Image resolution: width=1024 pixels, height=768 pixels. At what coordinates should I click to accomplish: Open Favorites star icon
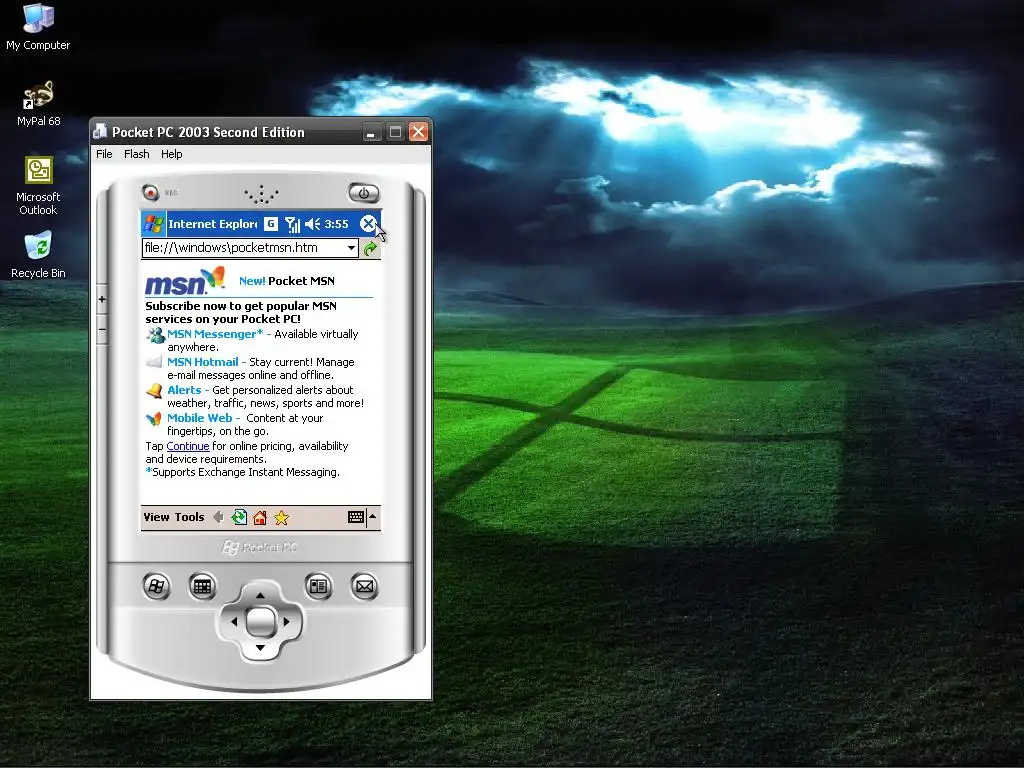(x=281, y=518)
